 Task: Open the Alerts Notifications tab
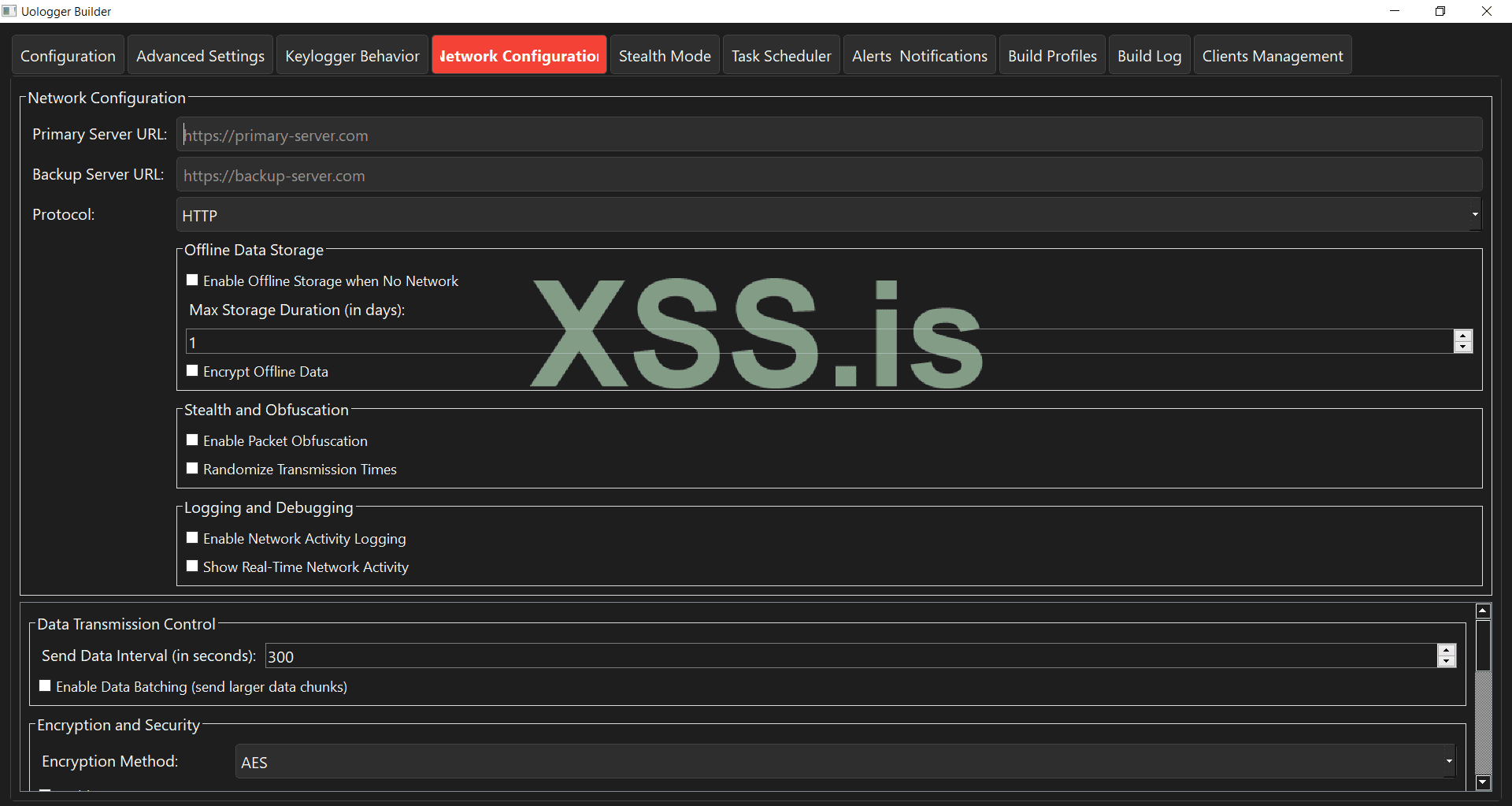tap(920, 55)
